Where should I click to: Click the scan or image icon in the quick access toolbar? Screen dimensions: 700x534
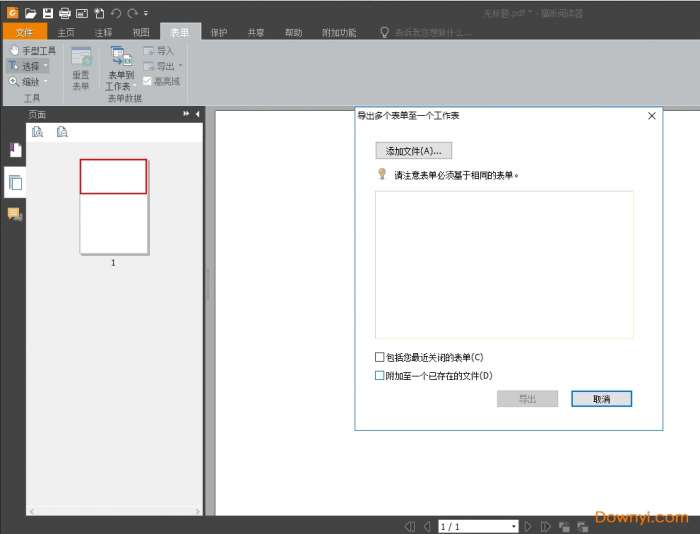[x=82, y=13]
